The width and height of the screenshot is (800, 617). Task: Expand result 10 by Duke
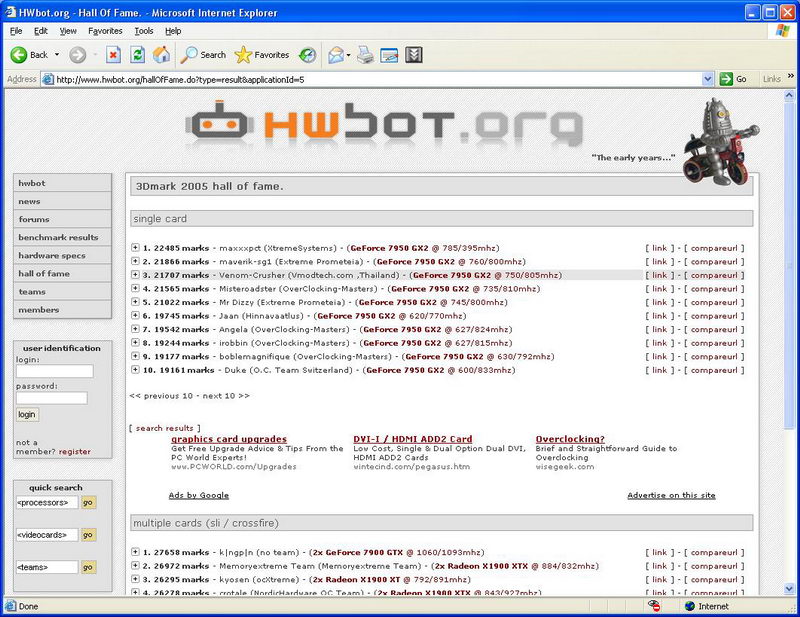pyautogui.click(x=135, y=369)
